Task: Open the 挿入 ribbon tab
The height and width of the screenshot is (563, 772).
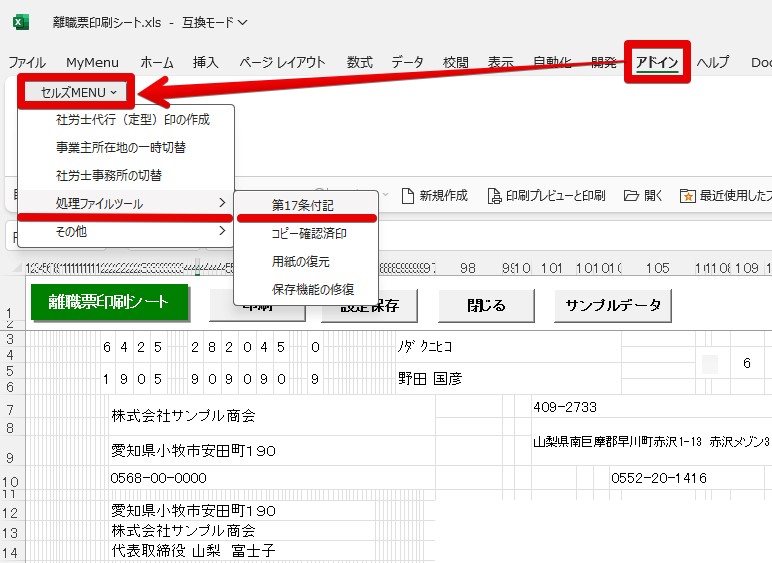Action: (x=205, y=63)
